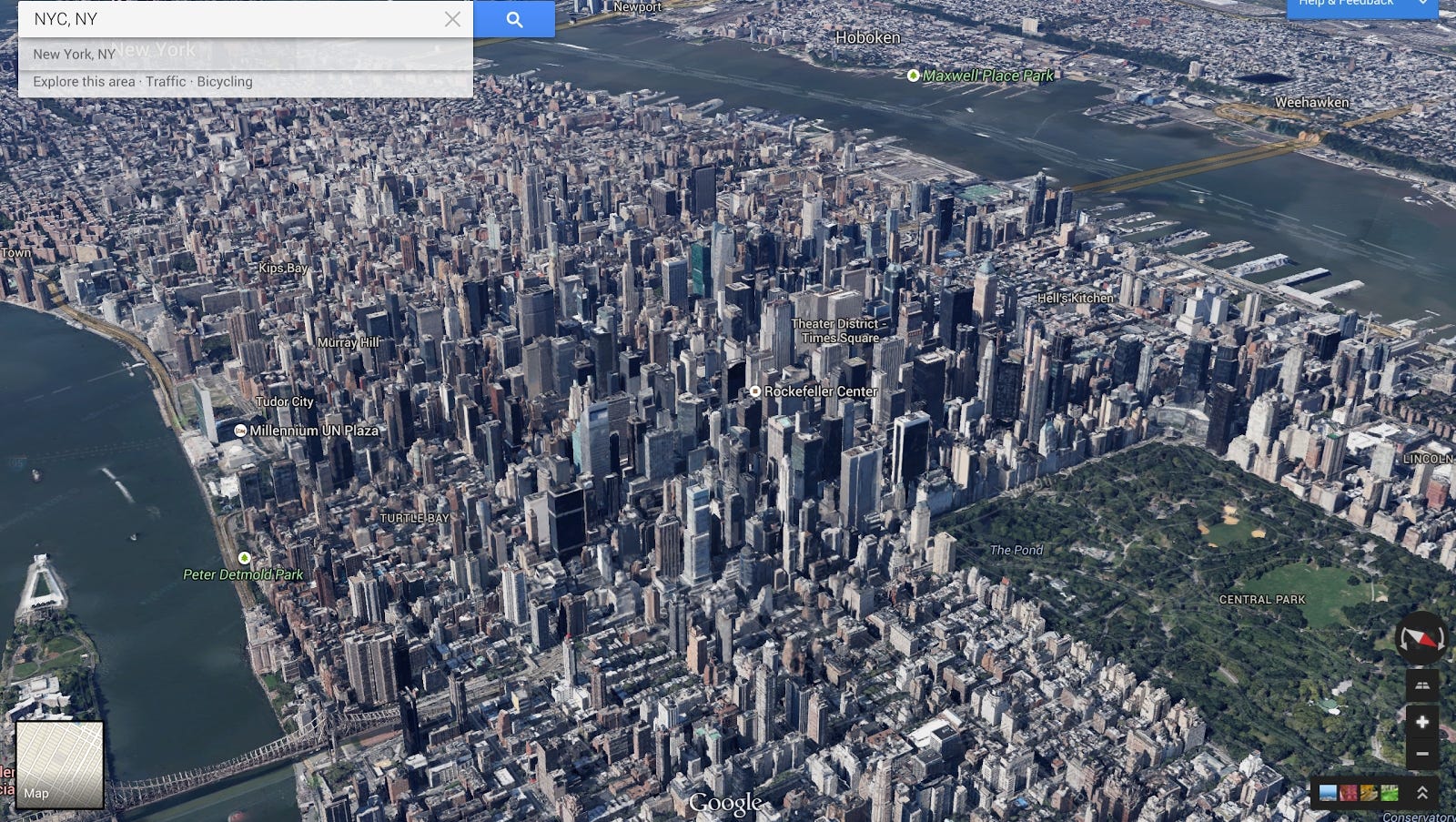Open the red photo thumbnail
1456x822 pixels.
(x=1348, y=793)
